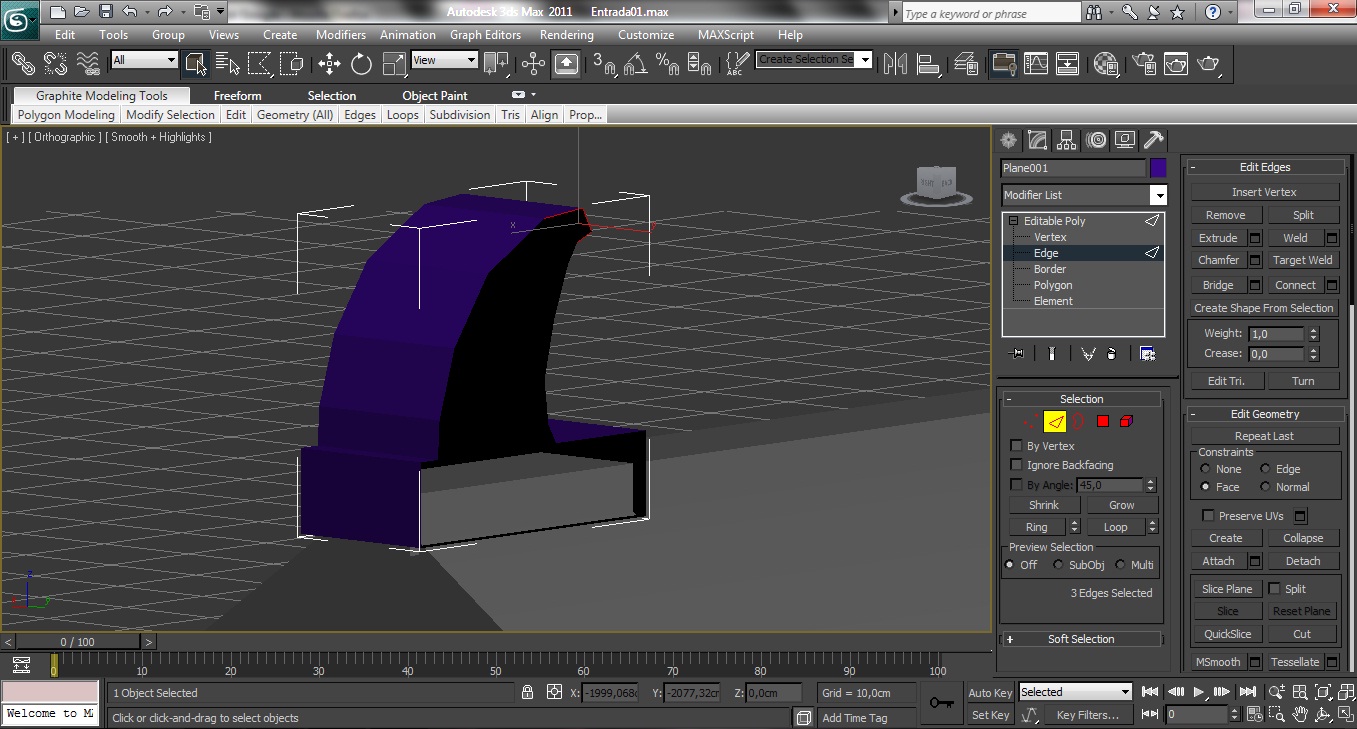
Task: Open the Schematic View
Action: 1068,64
